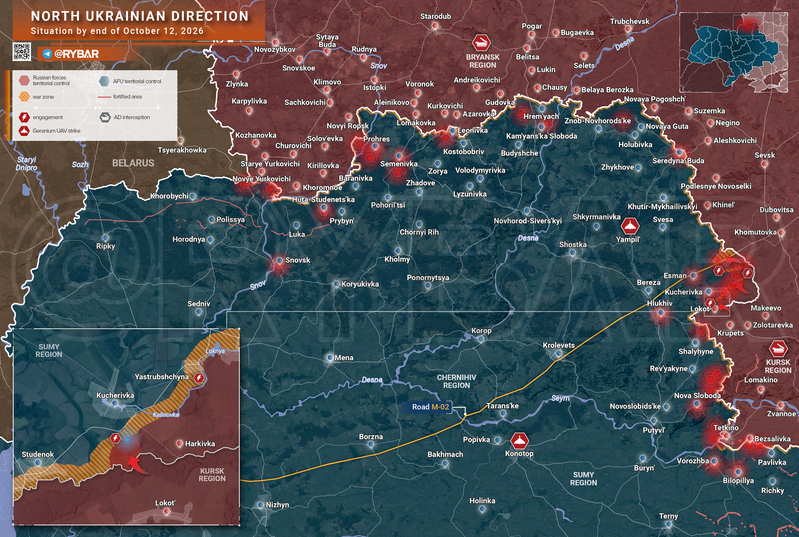
Task: Click the 'Terny' label
Action: click(669, 516)
